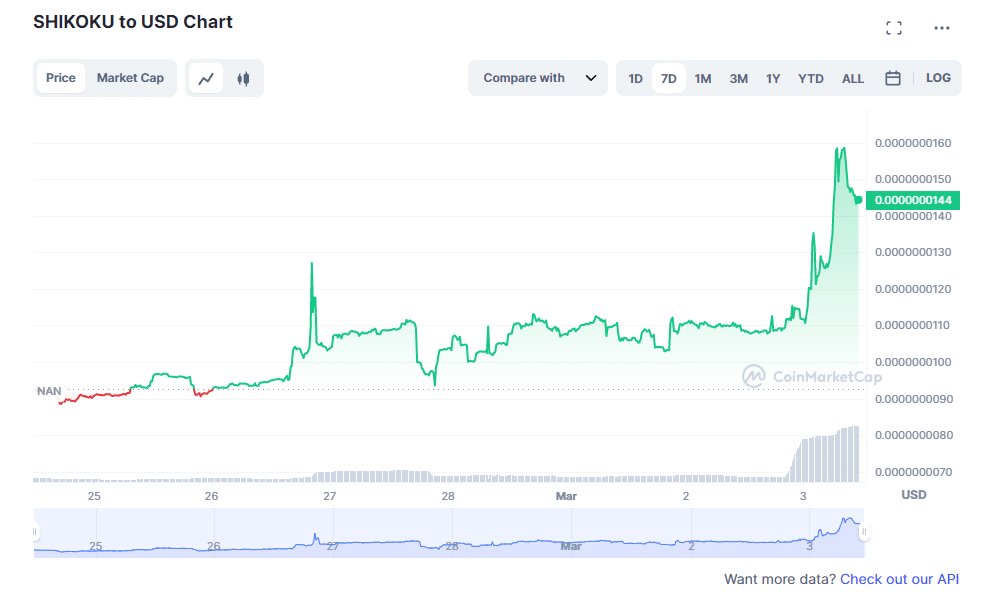The image size is (986, 606).
Task: Toggle LOG scale on chart
Action: 938,78
